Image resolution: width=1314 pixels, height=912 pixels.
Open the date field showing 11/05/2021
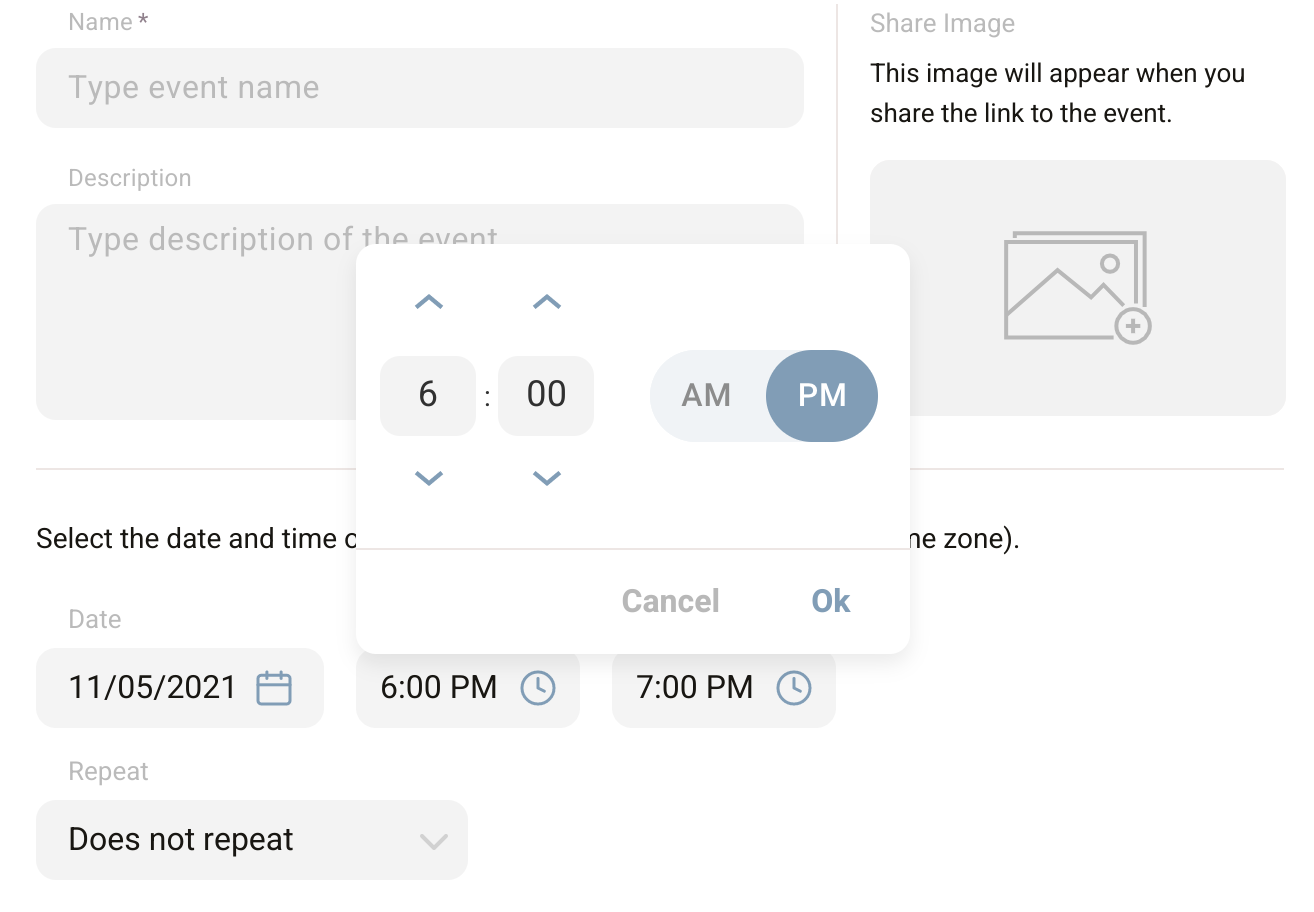153,688
